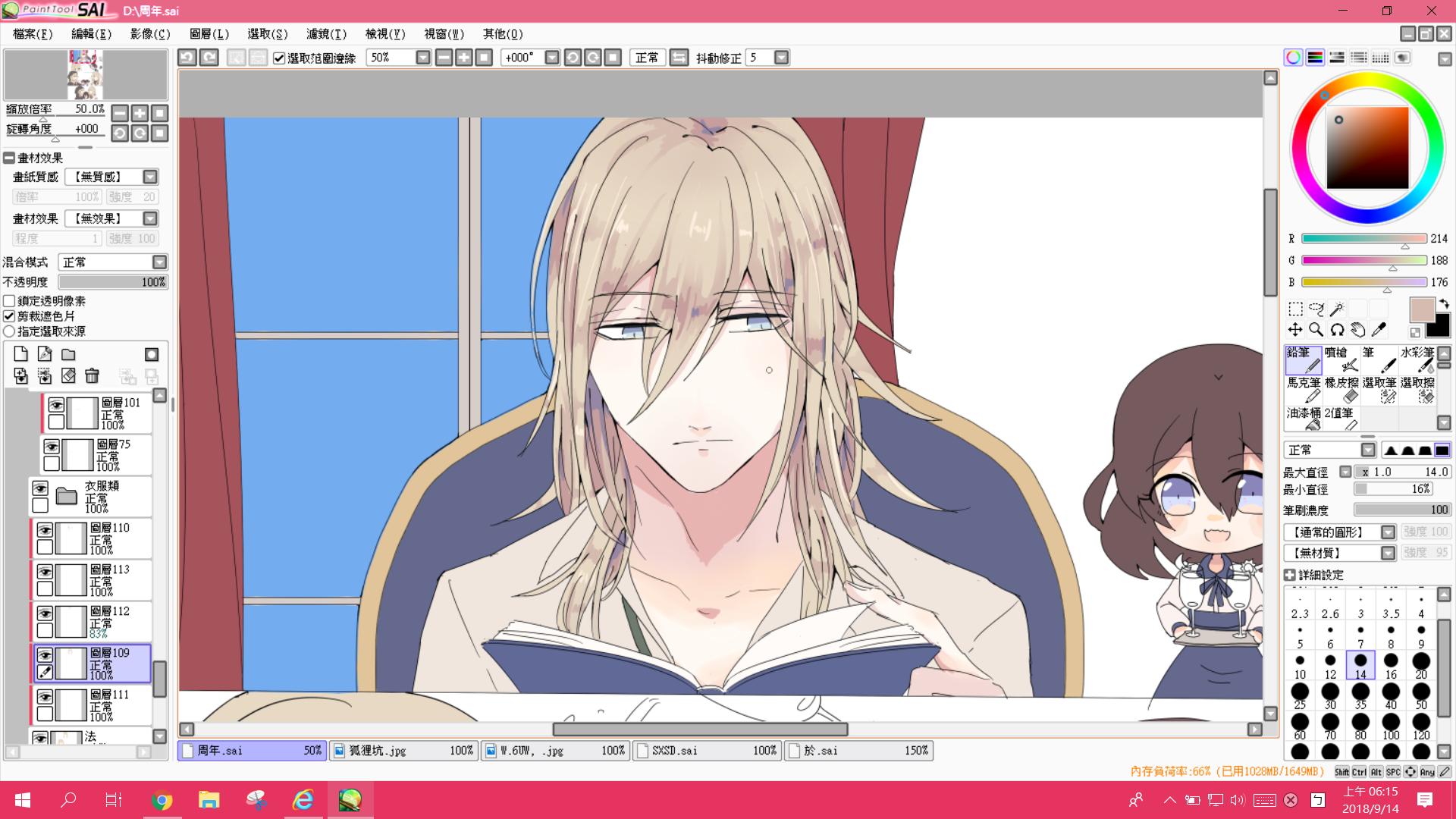The height and width of the screenshot is (819, 1456).
Task: Create a new layer folder
Action: point(68,354)
